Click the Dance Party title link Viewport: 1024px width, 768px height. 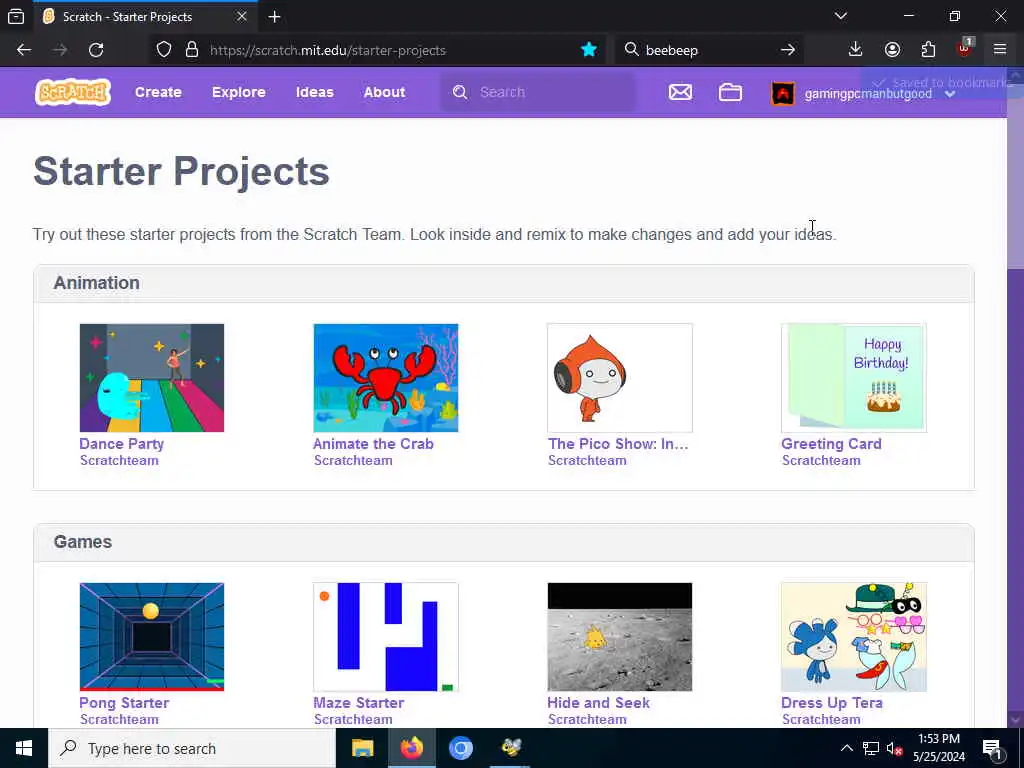121,443
